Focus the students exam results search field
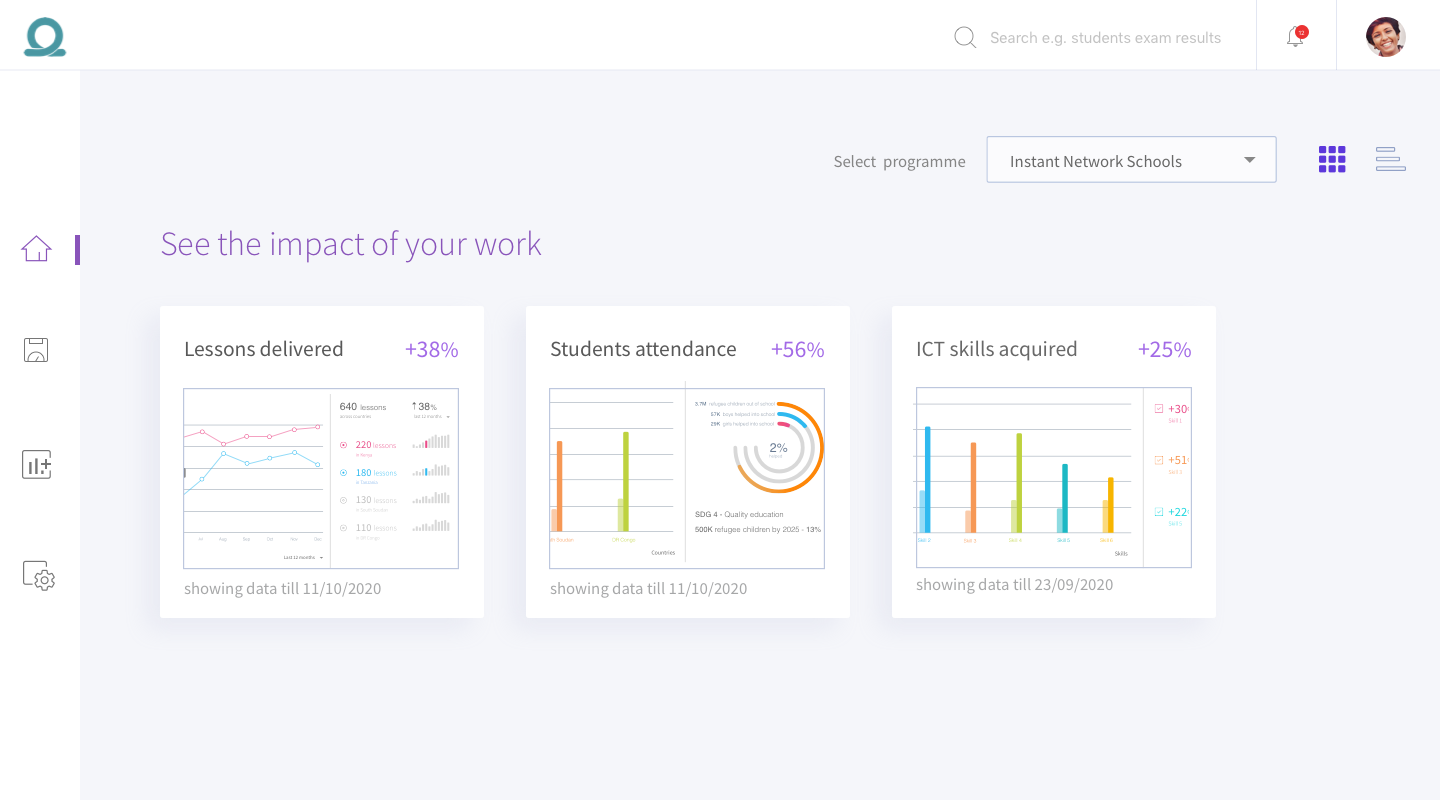Image resolution: width=1440 pixels, height=800 pixels. (1105, 38)
